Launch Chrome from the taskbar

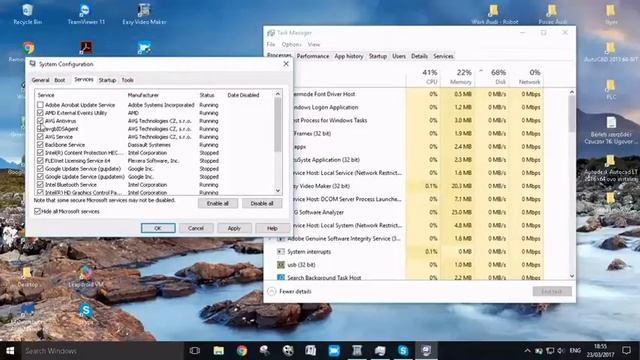click(x=242, y=351)
